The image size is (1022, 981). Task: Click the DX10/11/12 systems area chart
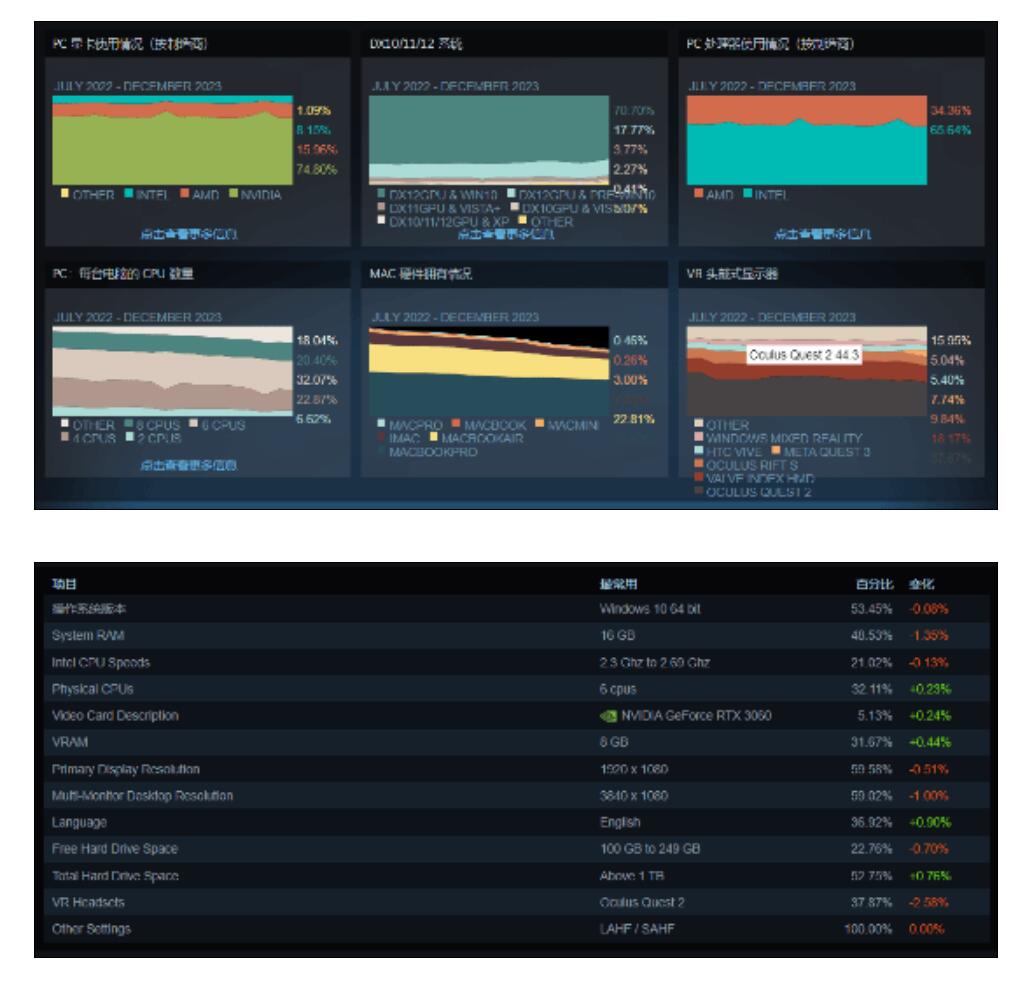(x=489, y=140)
